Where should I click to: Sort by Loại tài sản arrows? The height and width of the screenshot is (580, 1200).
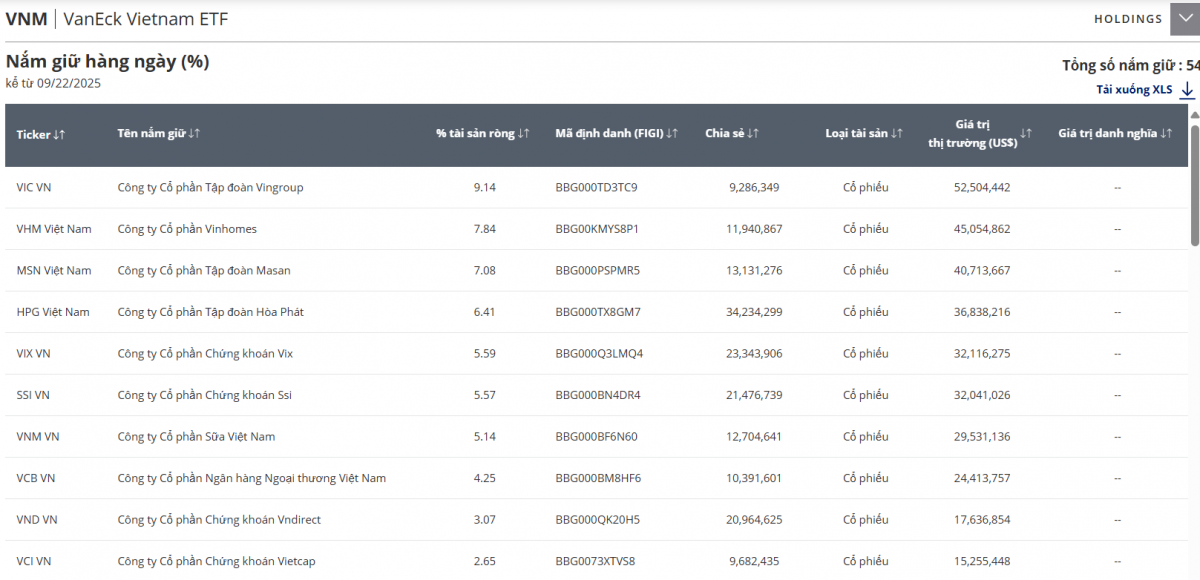coord(897,134)
